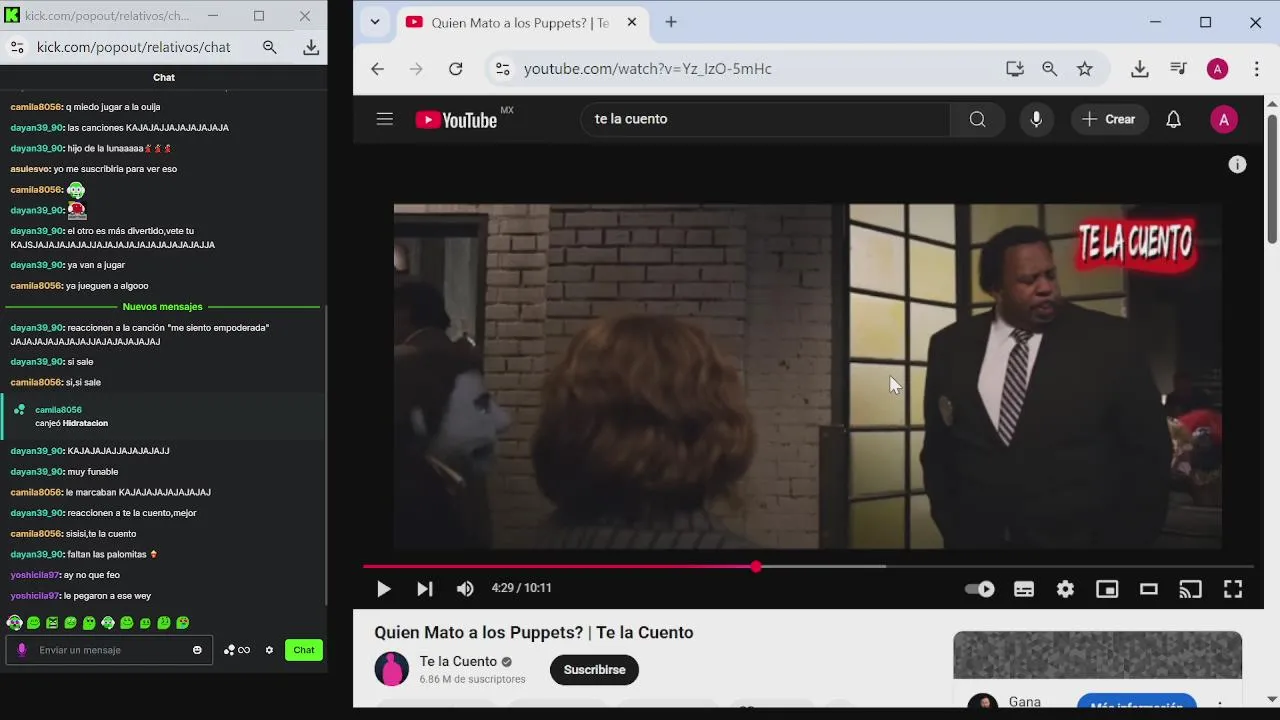Click the YouTube search magnifier button
This screenshot has height=720, width=1280.
coord(977,119)
